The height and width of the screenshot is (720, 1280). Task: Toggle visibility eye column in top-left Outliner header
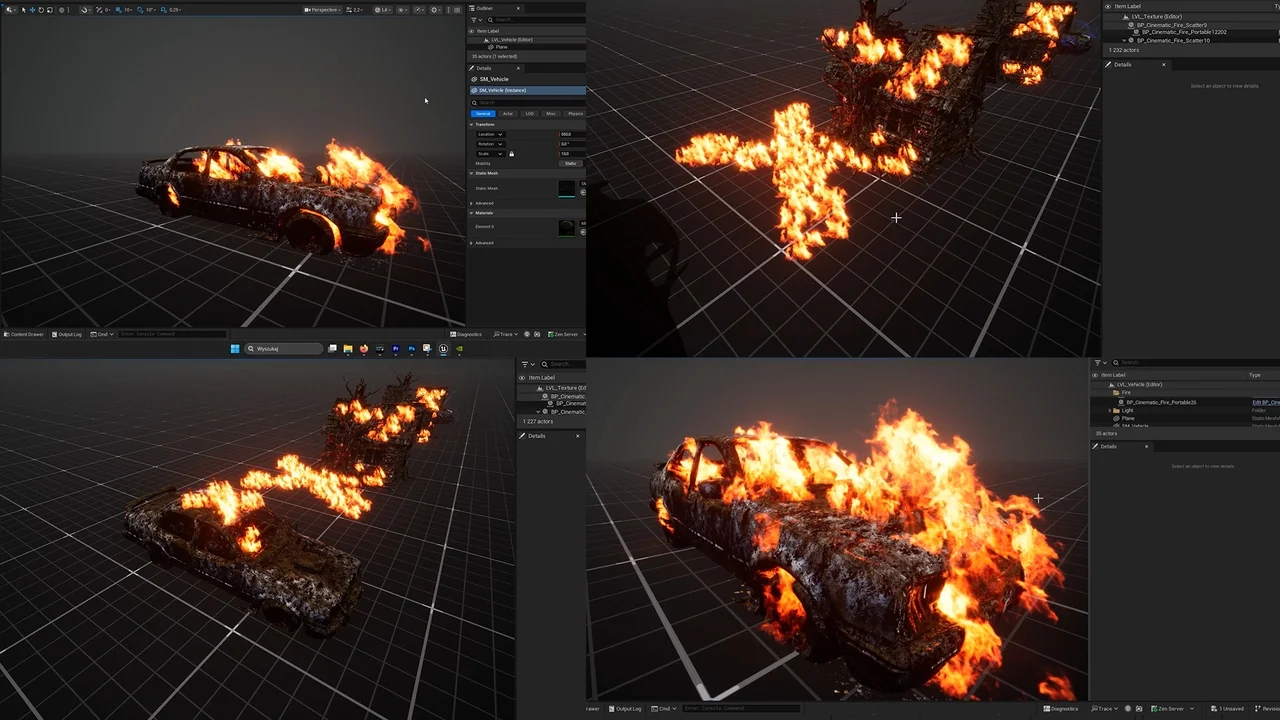click(x=472, y=31)
